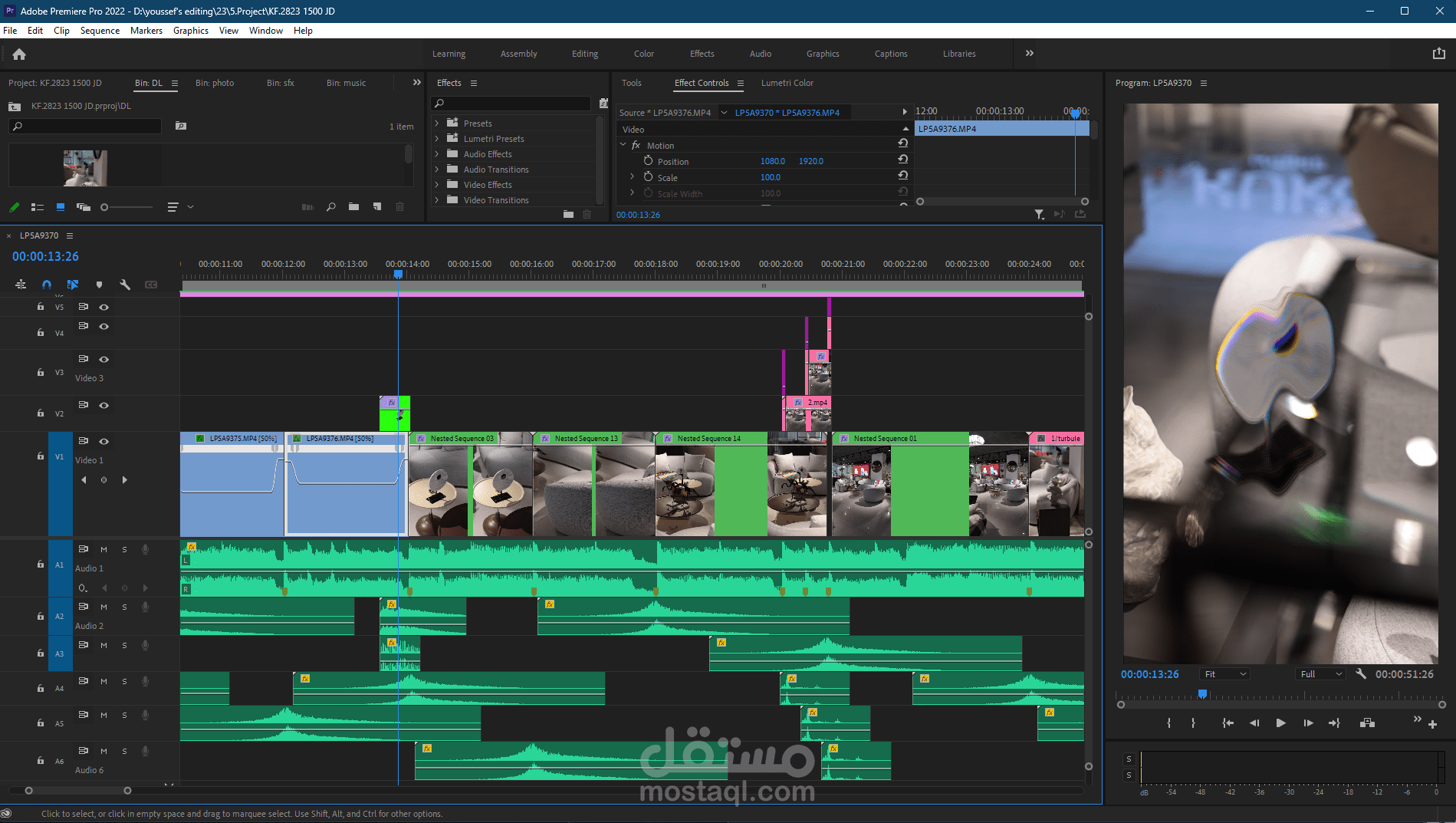Screen dimensions: 1456x823
Task: Click the Quick Export icon
Action: [1438, 54]
